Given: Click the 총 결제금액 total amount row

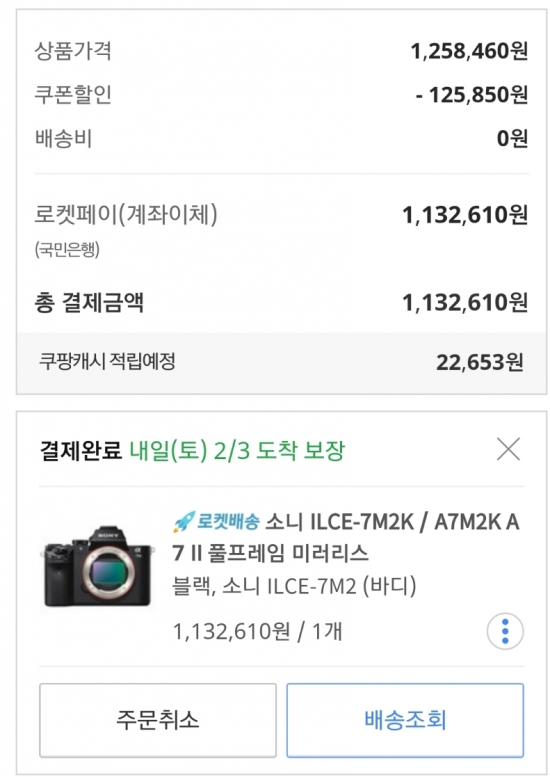Looking at the screenshot, I should pyautogui.click(x=281, y=302).
